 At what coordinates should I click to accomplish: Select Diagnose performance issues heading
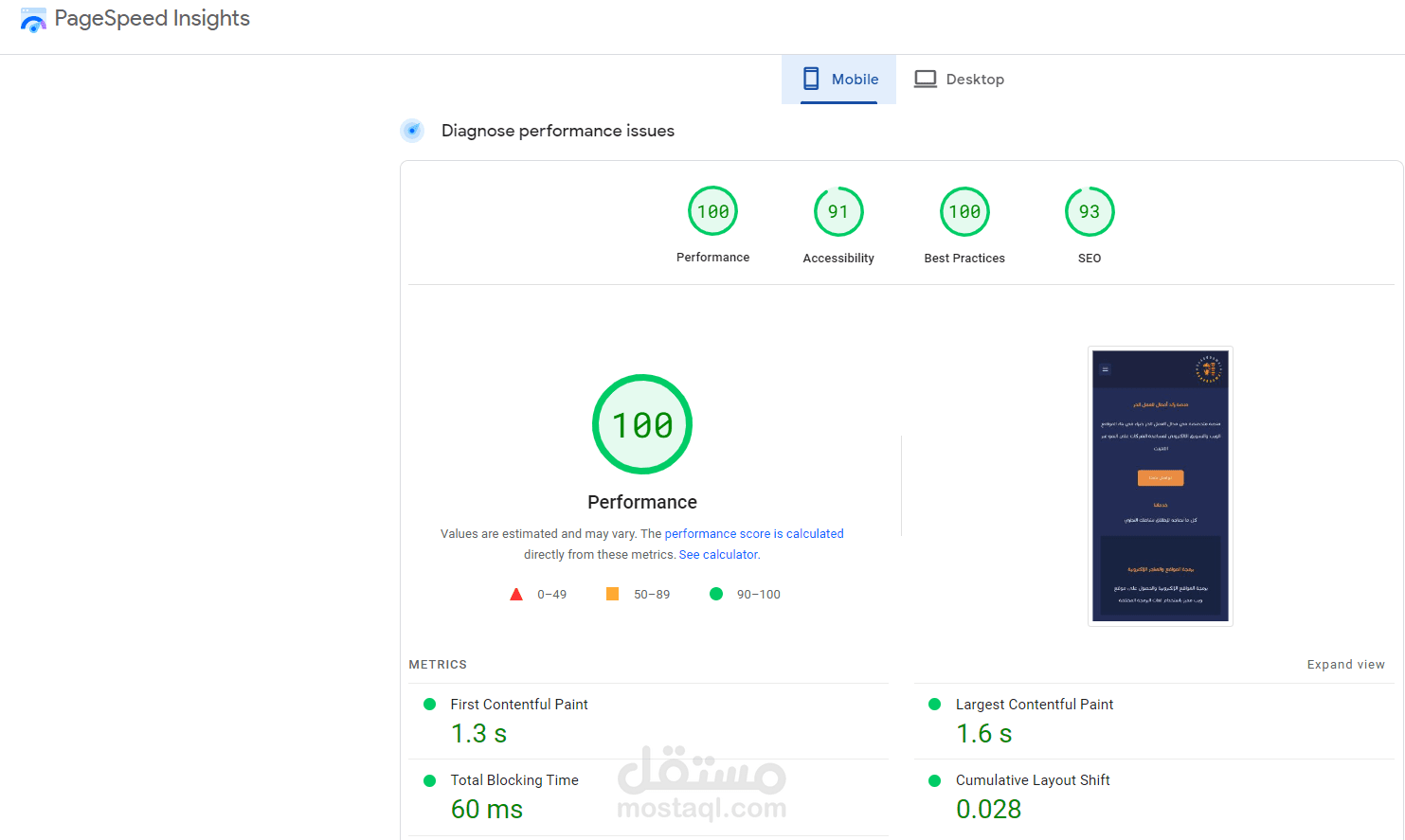[558, 131]
